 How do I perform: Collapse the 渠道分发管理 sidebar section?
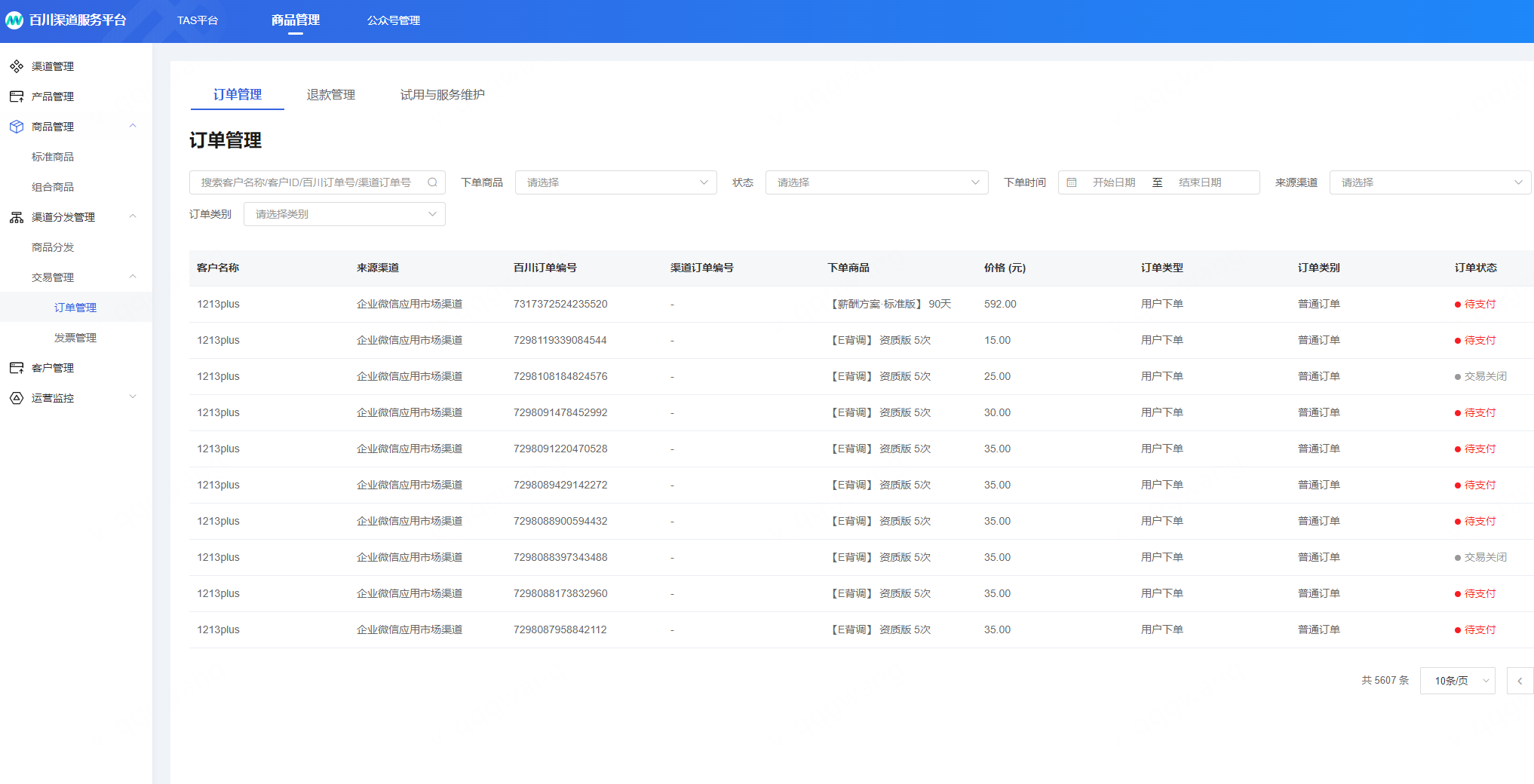tap(133, 216)
